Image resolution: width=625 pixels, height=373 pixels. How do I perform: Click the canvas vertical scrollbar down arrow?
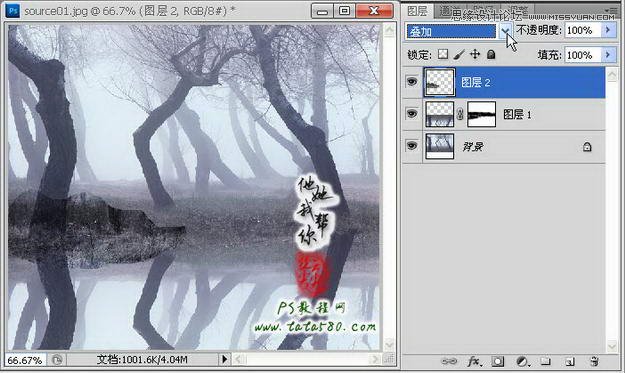[389, 344]
